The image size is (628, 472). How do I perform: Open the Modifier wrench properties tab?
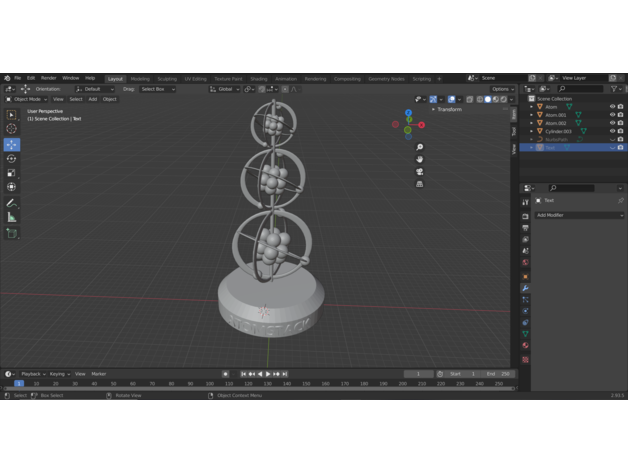(525, 288)
